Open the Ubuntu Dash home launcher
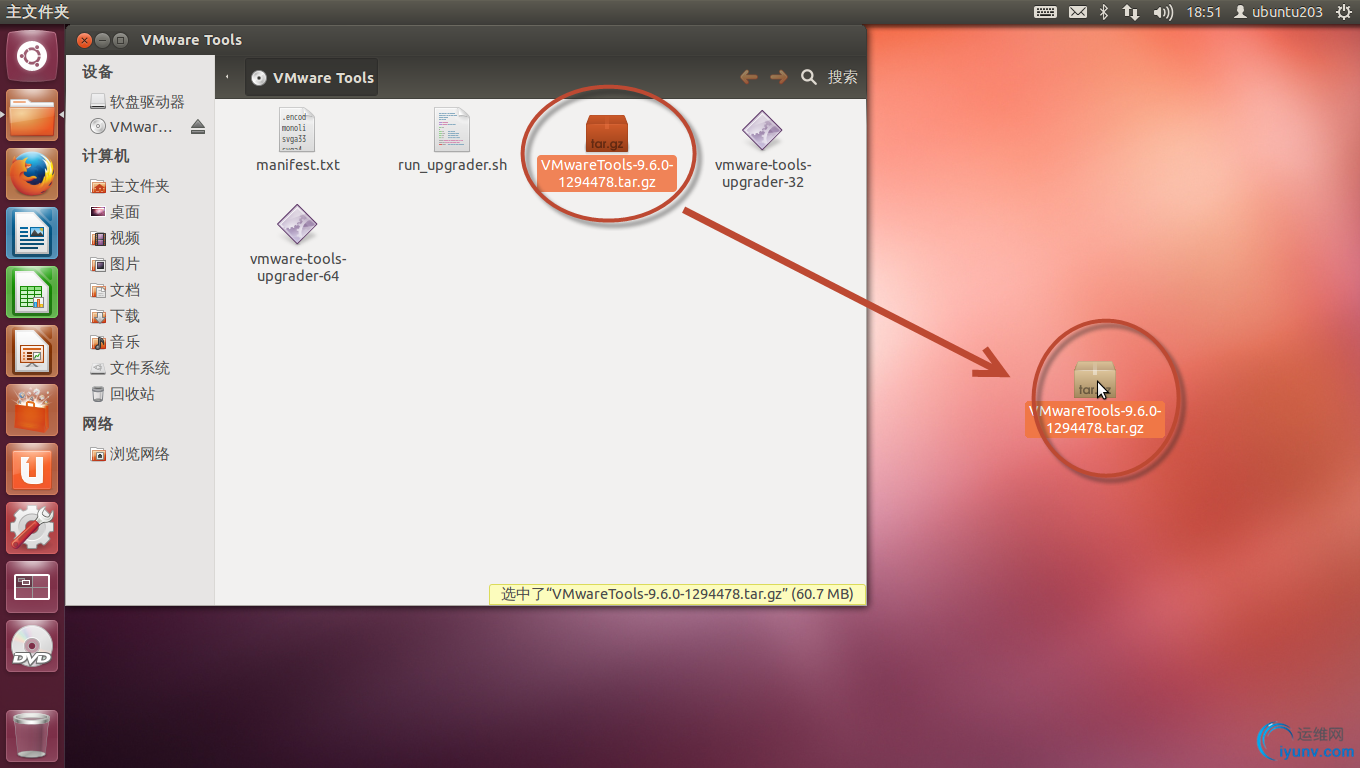The height and width of the screenshot is (768, 1360). click(x=32, y=56)
